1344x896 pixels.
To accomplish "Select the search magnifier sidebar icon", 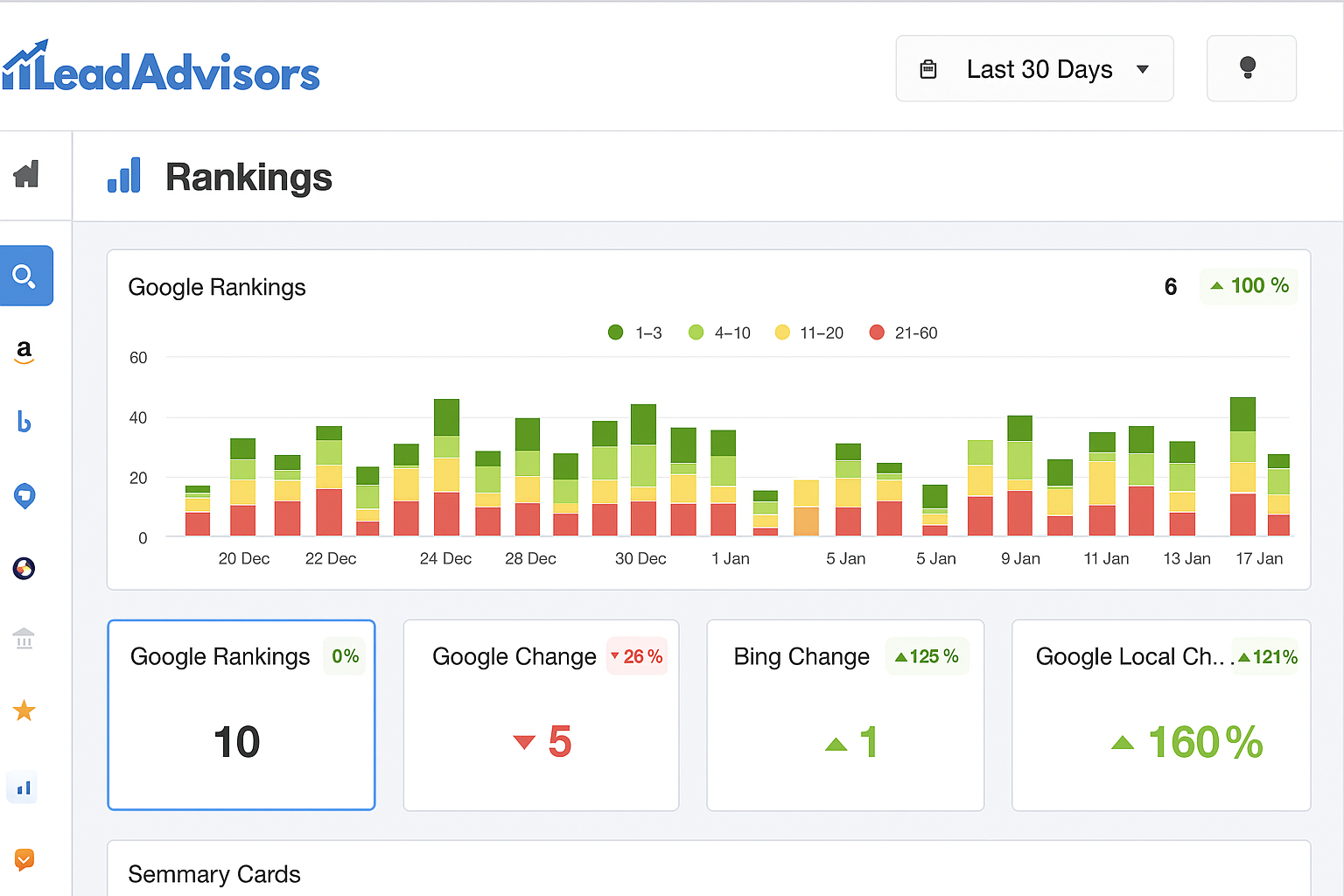I will click(x=25, y=276).
